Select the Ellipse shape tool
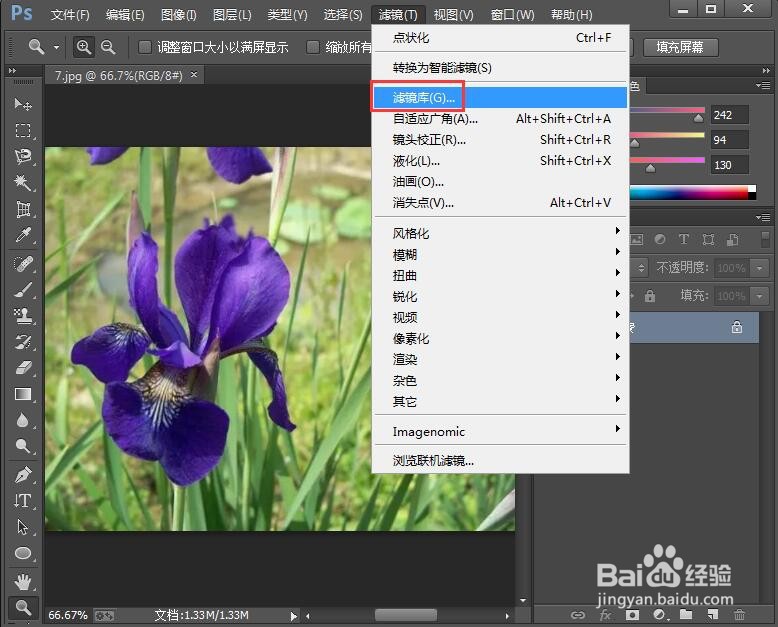This screenshot has width=778, height=627. click(23, 553)
